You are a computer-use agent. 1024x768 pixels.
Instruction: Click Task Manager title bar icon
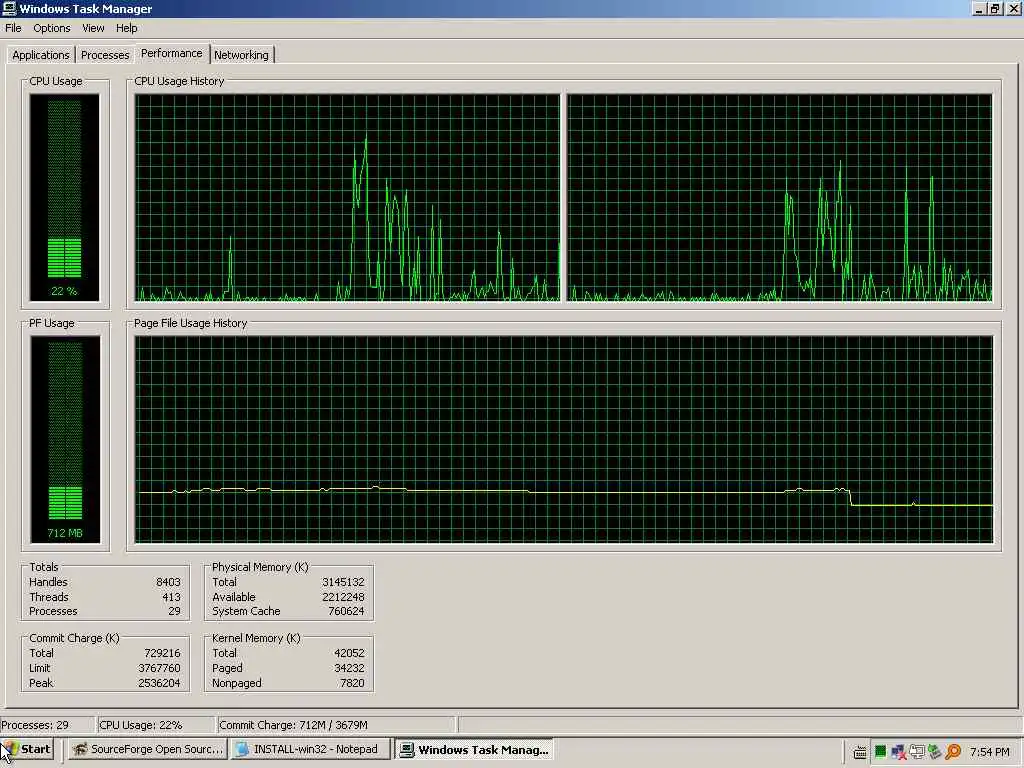pos(9,8)
